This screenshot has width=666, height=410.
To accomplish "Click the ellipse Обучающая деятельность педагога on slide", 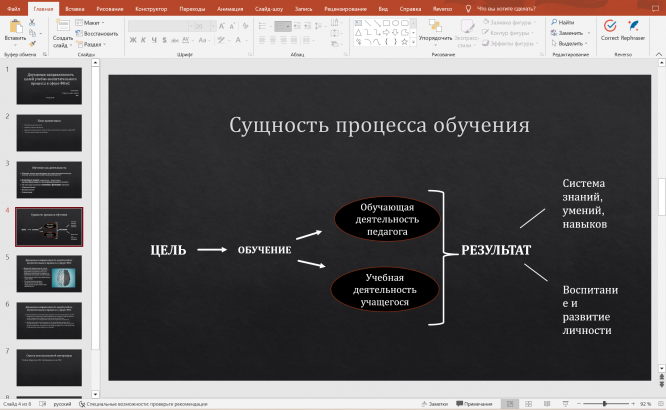I will [x=387, y=219].
